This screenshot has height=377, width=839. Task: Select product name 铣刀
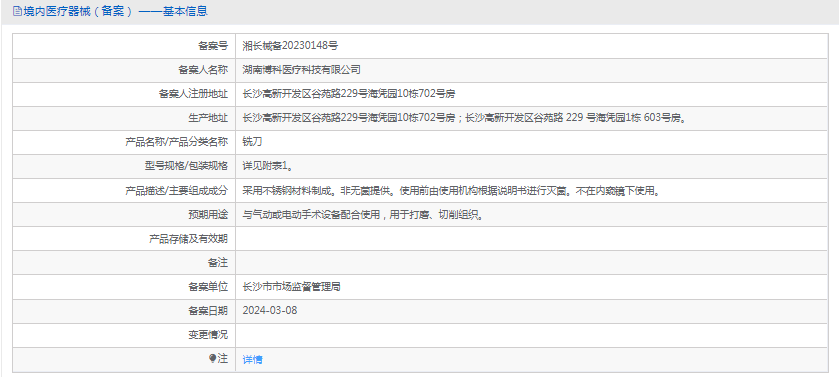tap(253, 142)
